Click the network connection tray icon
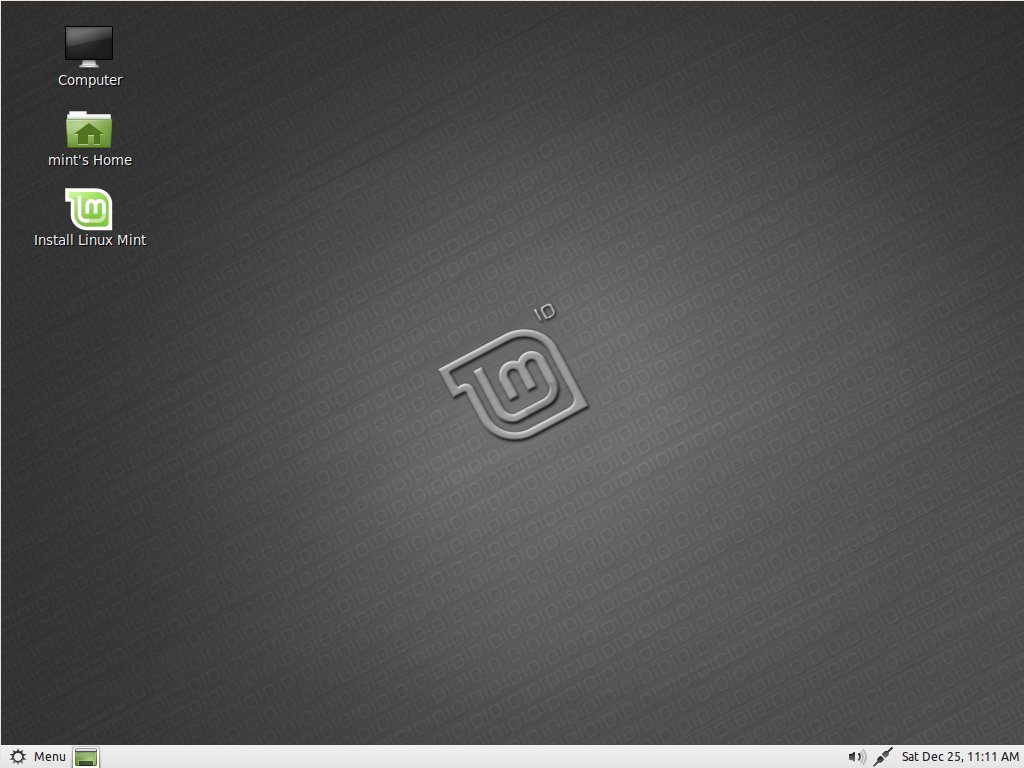This screenshot has width=1024, height=768. (x=882, y=757)
